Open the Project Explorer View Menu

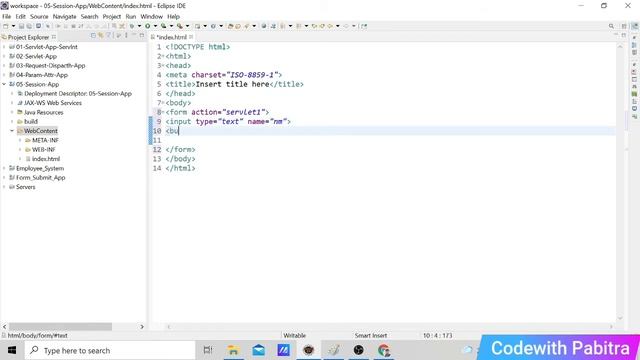126,36
